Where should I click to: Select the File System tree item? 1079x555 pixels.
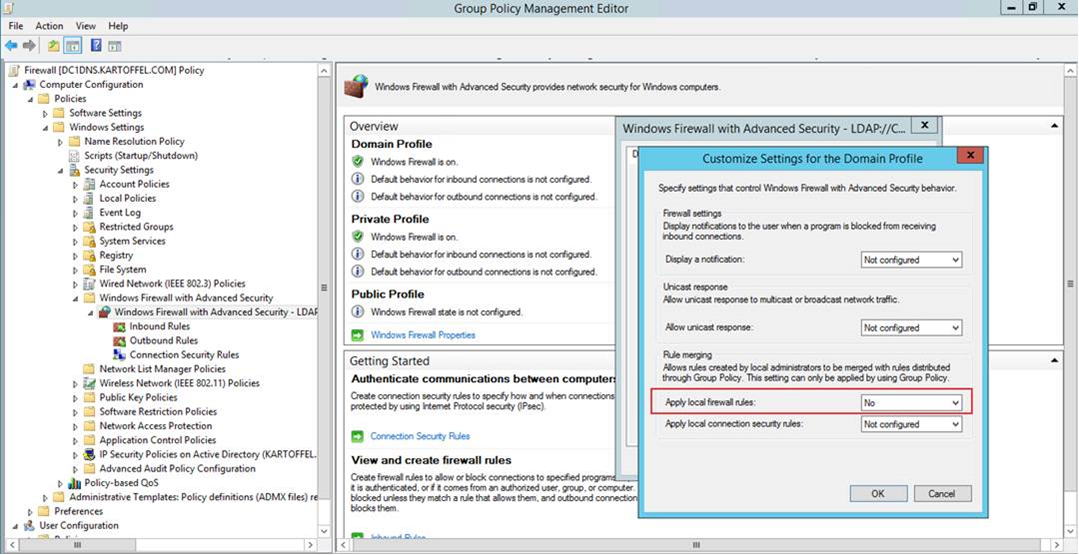click(x=122, y=270)
